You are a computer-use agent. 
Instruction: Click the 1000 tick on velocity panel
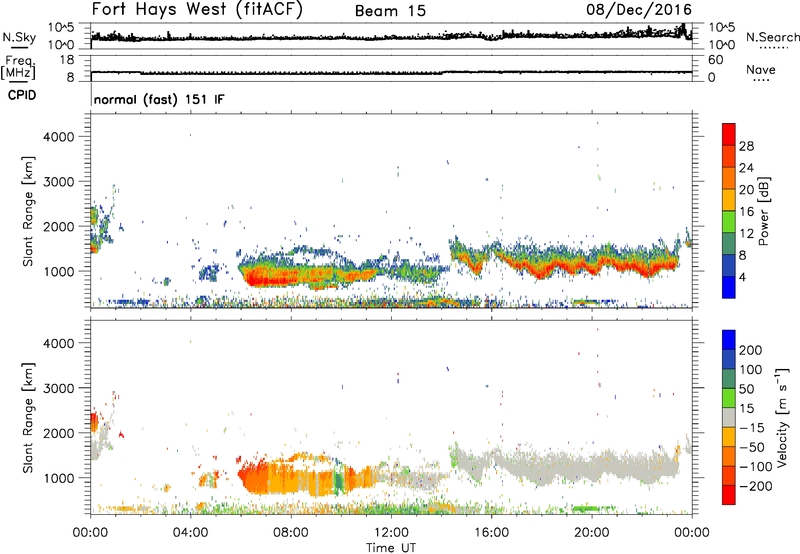(59, 478)
